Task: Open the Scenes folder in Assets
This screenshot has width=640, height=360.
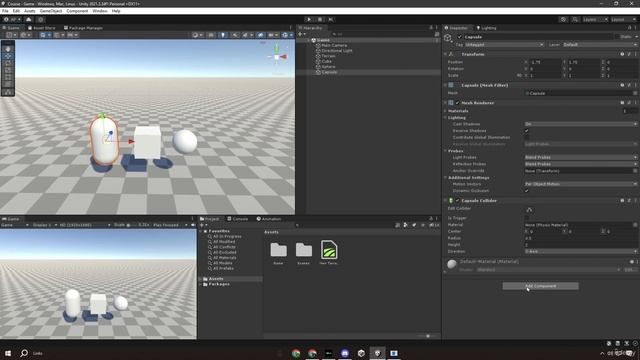Action: pos(304,253)
